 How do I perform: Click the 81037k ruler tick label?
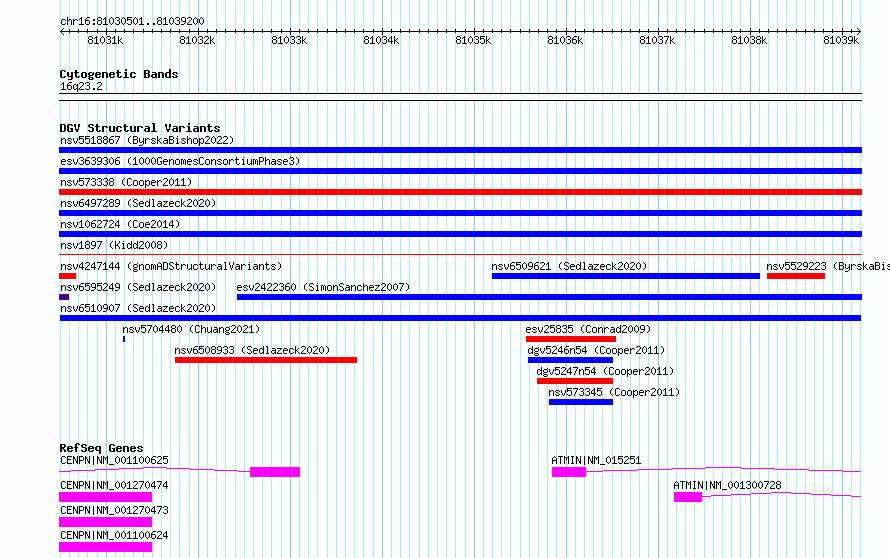point(657,40)
